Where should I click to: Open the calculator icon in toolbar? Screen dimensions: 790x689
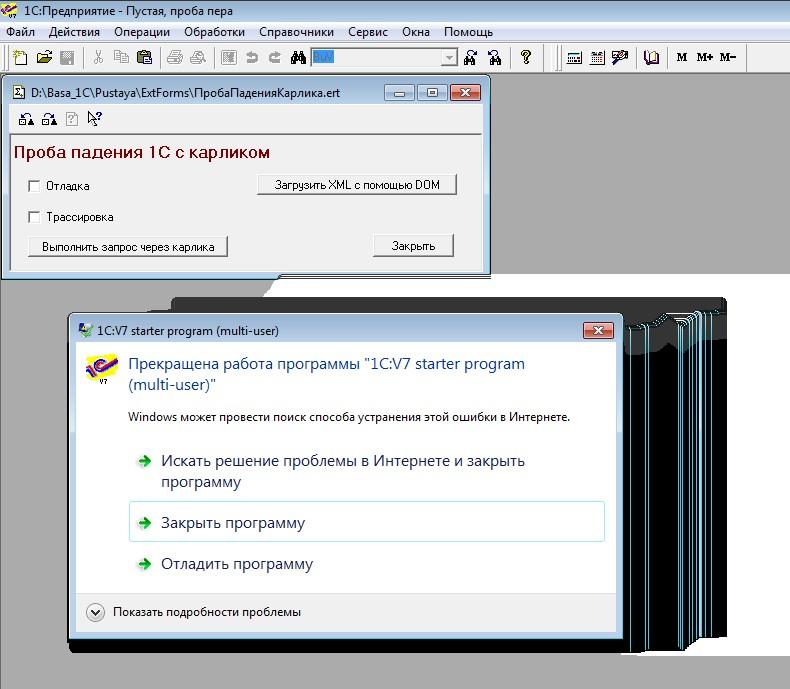575,58
